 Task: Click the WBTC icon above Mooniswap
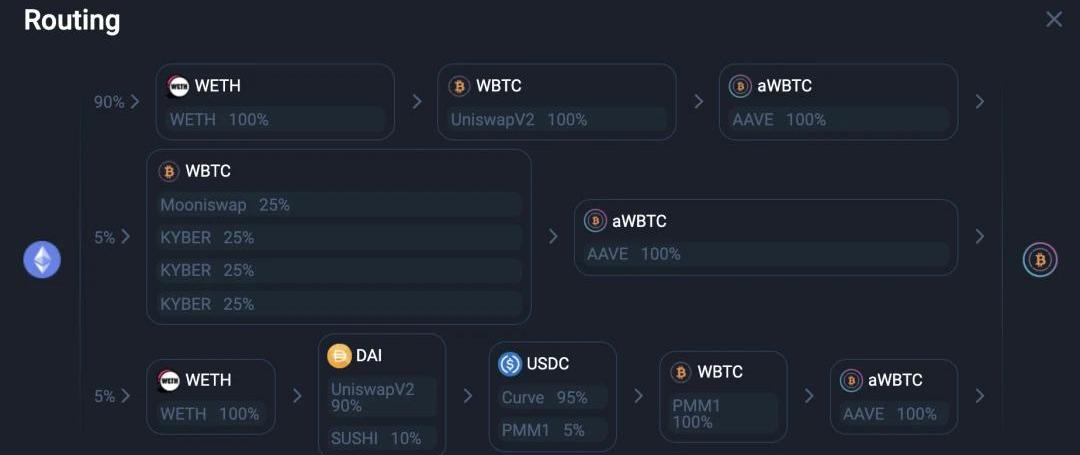[169, 172]
